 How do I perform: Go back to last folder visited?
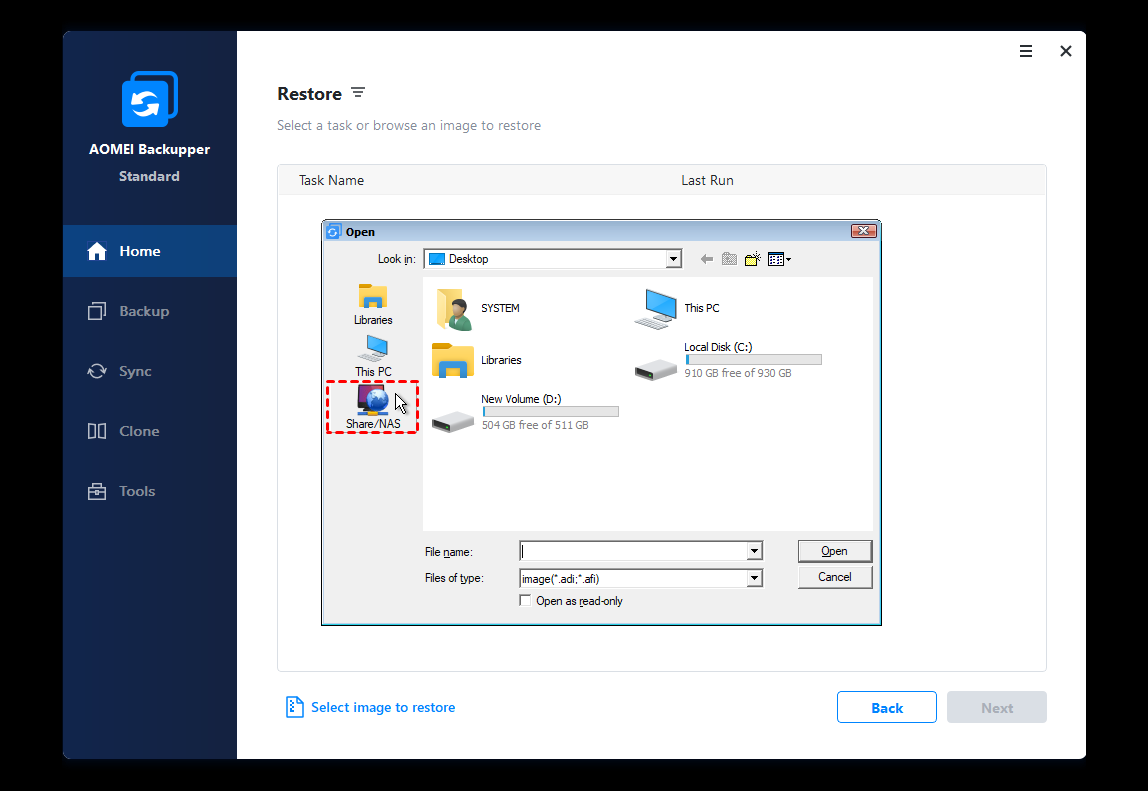point(707,259)
